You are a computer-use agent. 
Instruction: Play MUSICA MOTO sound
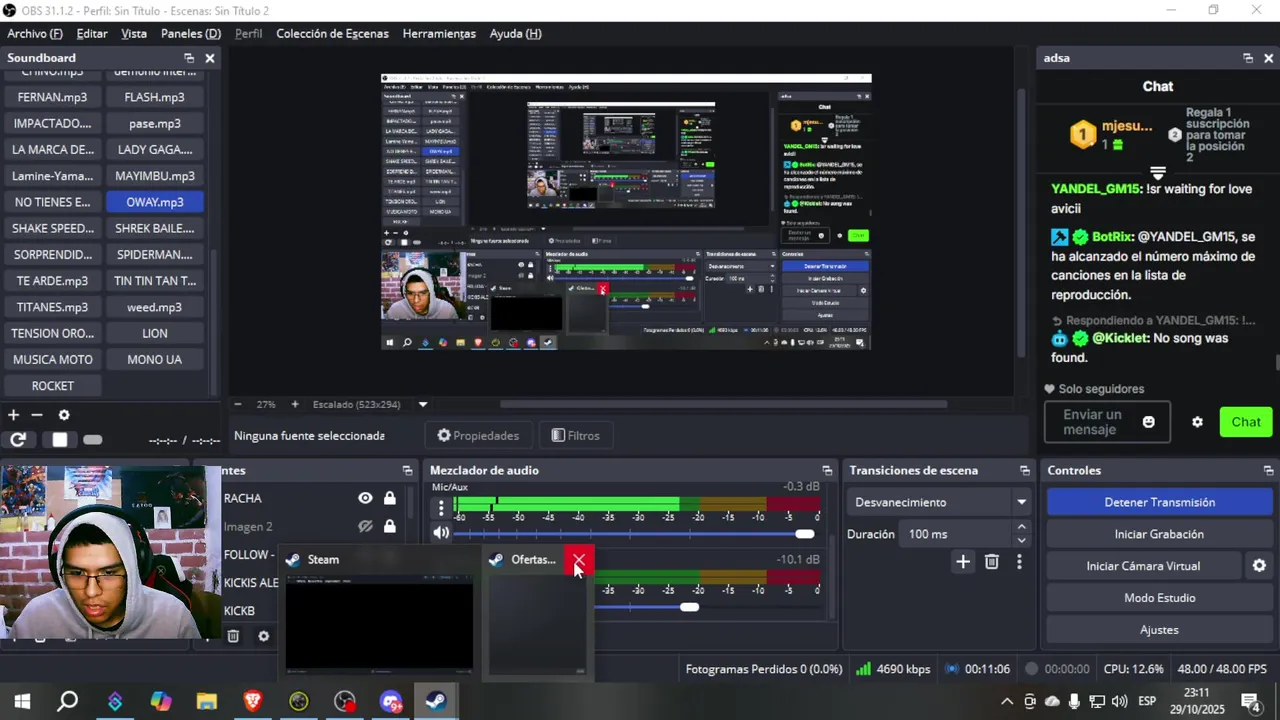(x=53, y=359)
